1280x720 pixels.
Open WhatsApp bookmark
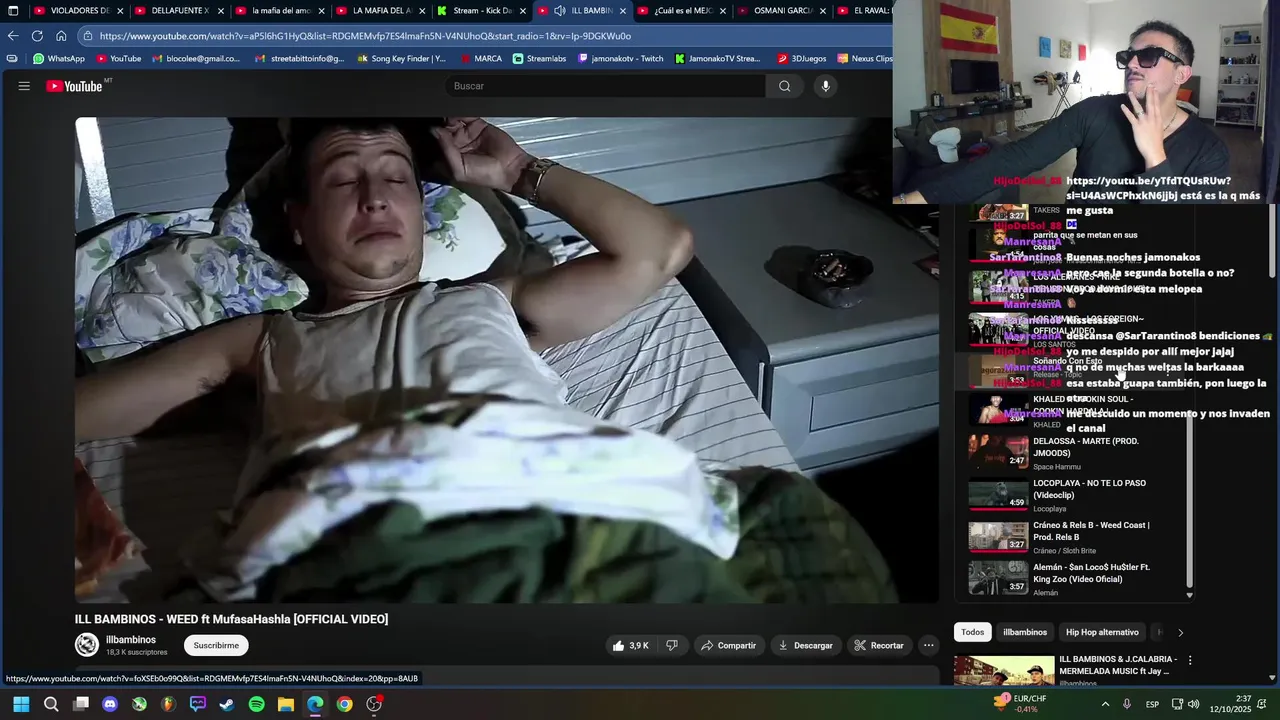(x=59, y=59)
